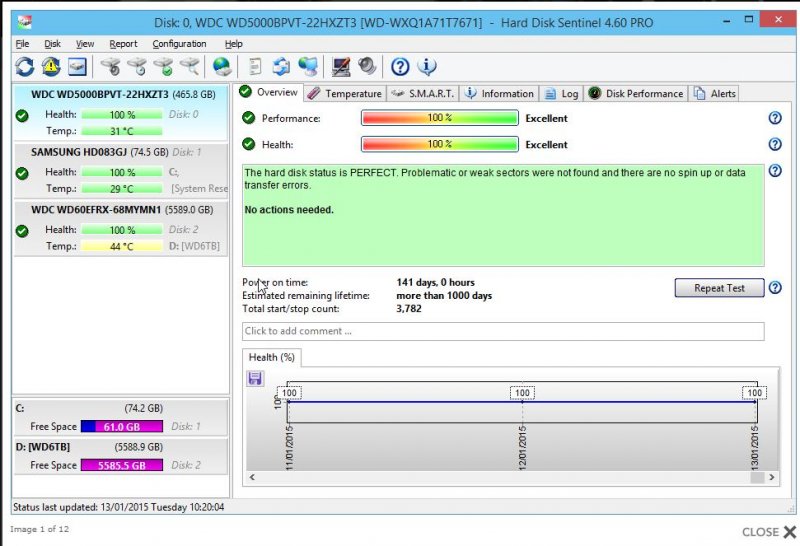Switch to the Temperature tab
The height and width of the screenshot is (546, 800).
(345, 93)
